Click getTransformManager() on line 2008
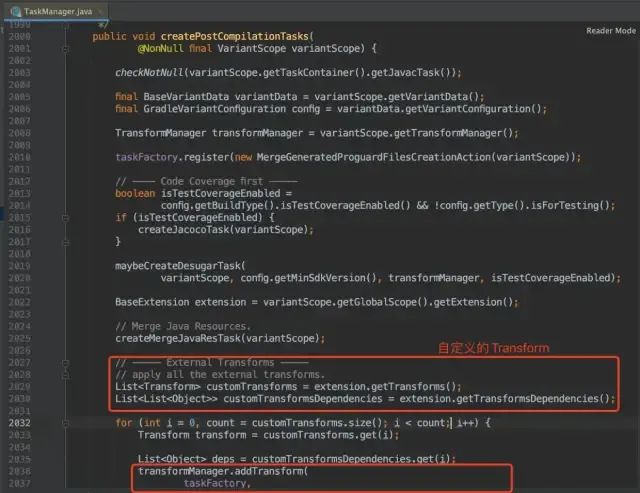 click(453, 133)
